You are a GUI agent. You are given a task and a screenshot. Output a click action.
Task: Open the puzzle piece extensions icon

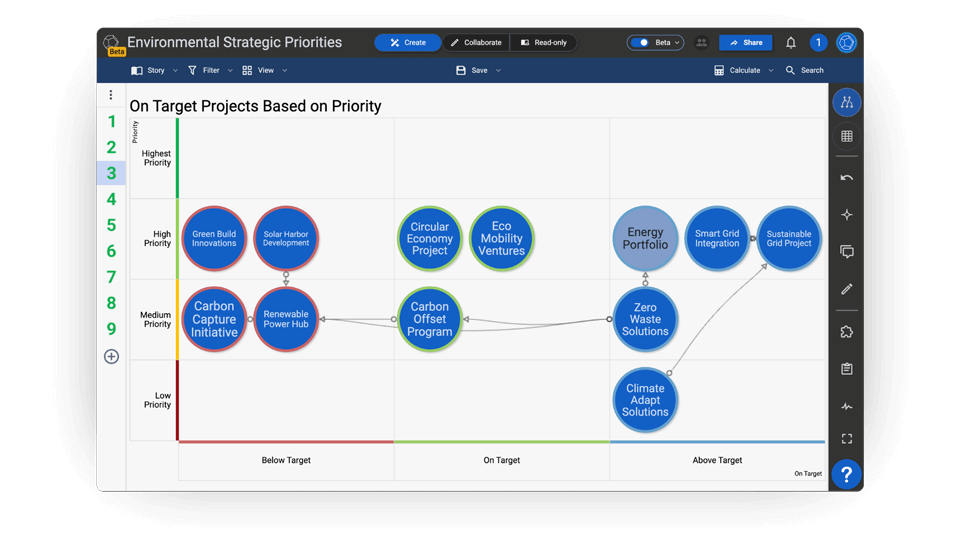(x=846, y=332)
